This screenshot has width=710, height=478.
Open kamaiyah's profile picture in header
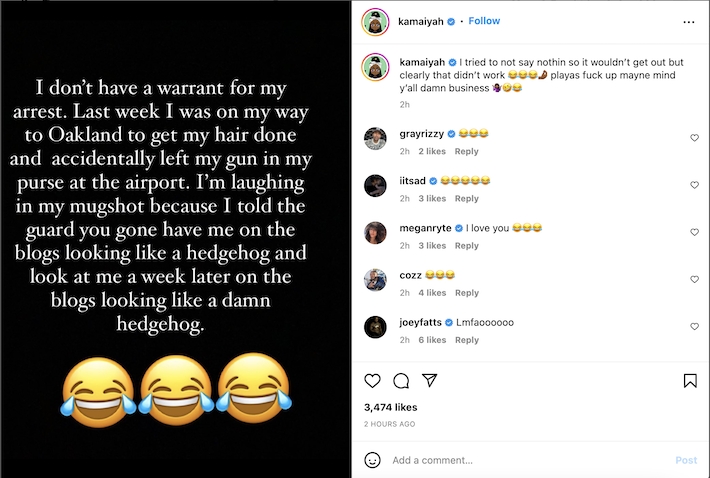375,21
